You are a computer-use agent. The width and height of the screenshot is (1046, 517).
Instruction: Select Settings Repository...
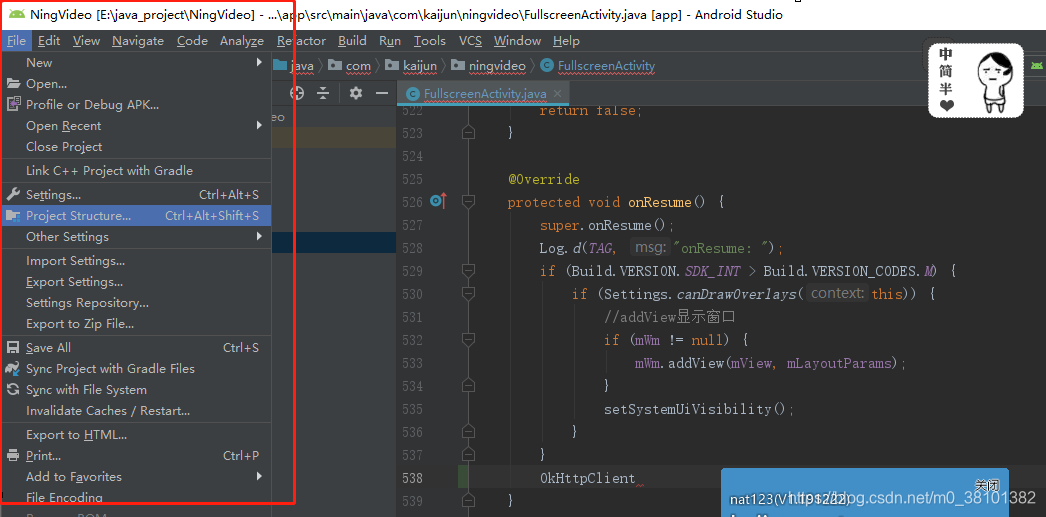(136, 303)
